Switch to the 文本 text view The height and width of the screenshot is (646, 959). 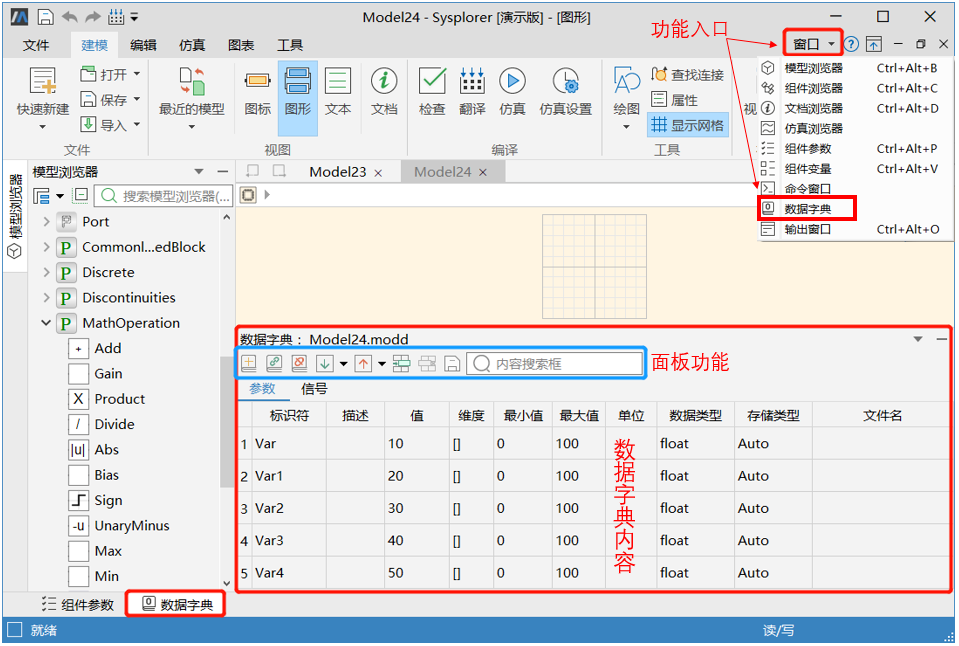338,92
